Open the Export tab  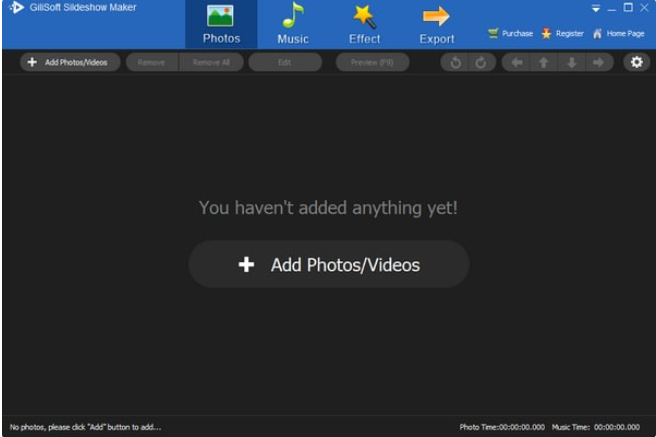coord(436,24)
